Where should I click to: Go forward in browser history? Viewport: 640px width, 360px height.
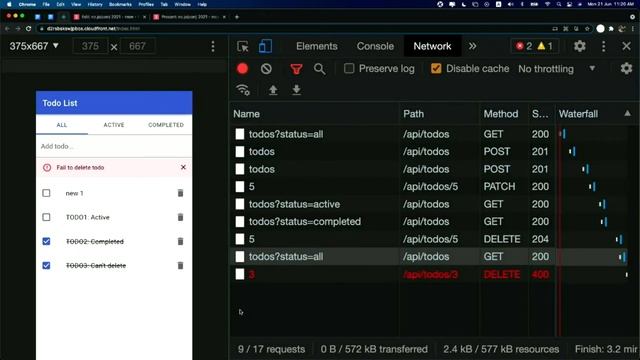pos(18,29)
